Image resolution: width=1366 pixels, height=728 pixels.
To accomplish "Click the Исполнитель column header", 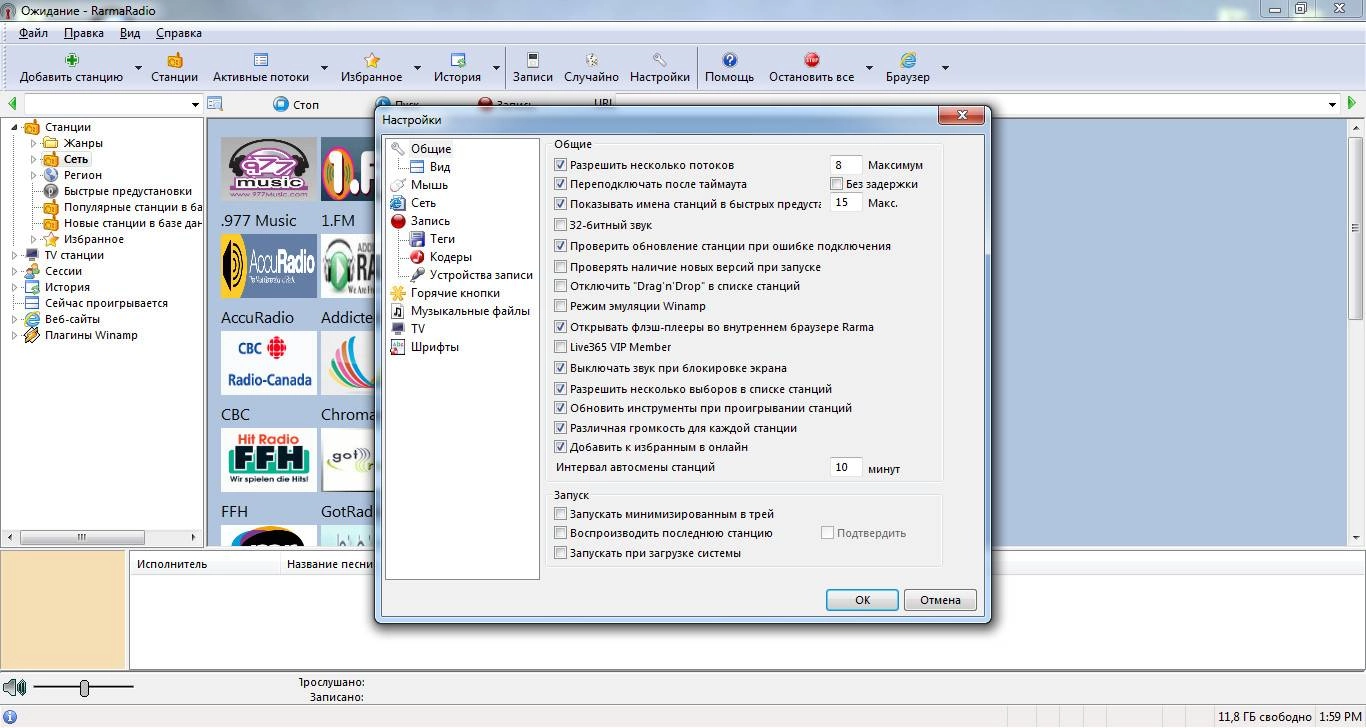I will (x=205, y=564).
